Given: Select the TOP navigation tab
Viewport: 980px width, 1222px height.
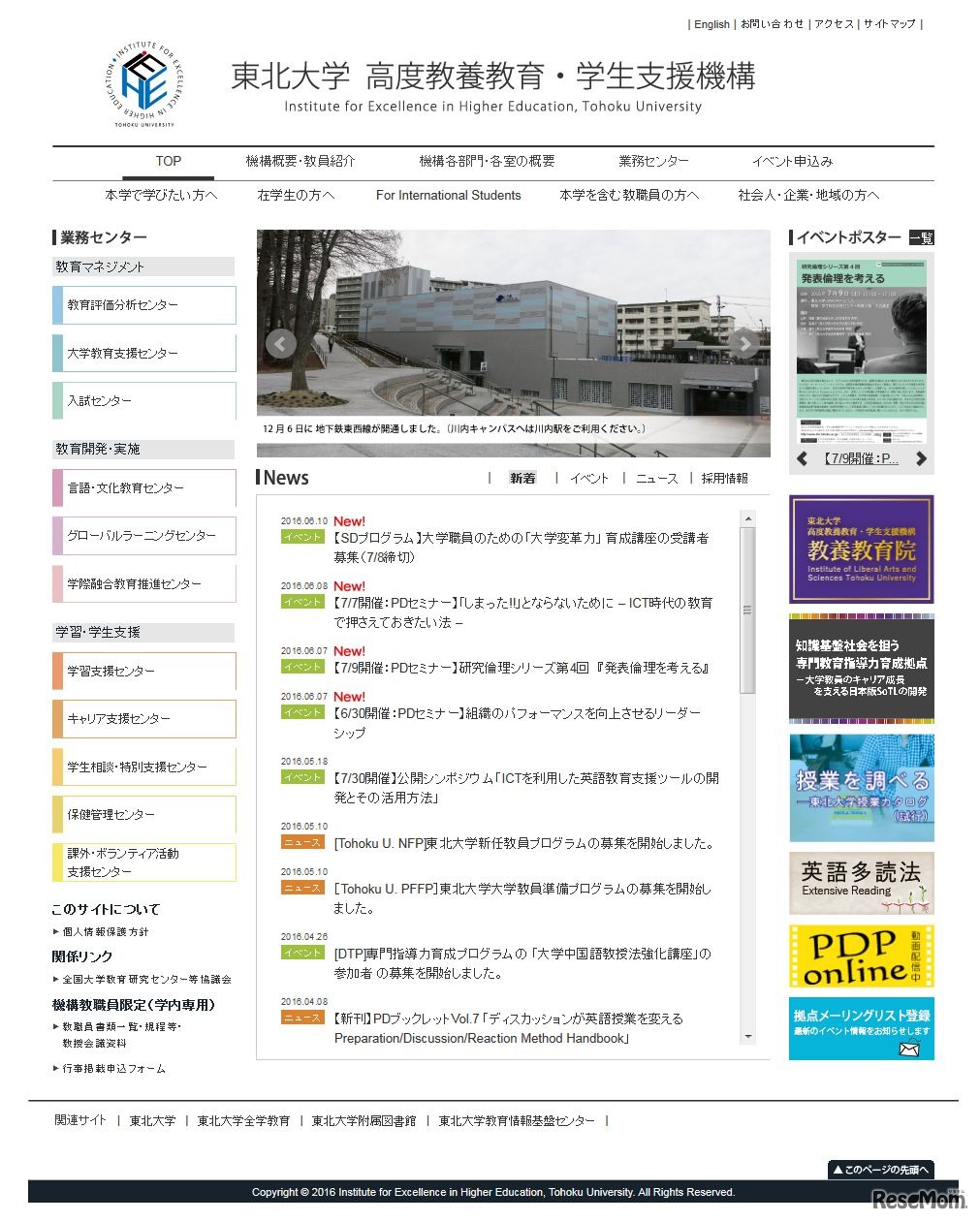Looking at the screenshot, I should pyautogui.click(x=167, y=162).
